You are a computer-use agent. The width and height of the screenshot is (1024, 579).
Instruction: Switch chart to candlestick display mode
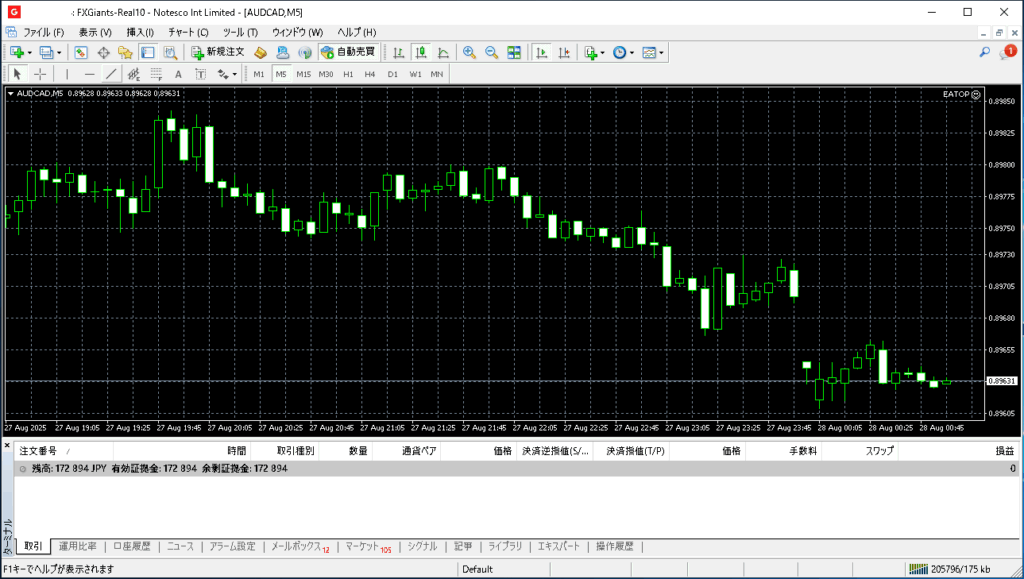click(x=421, y=52)
